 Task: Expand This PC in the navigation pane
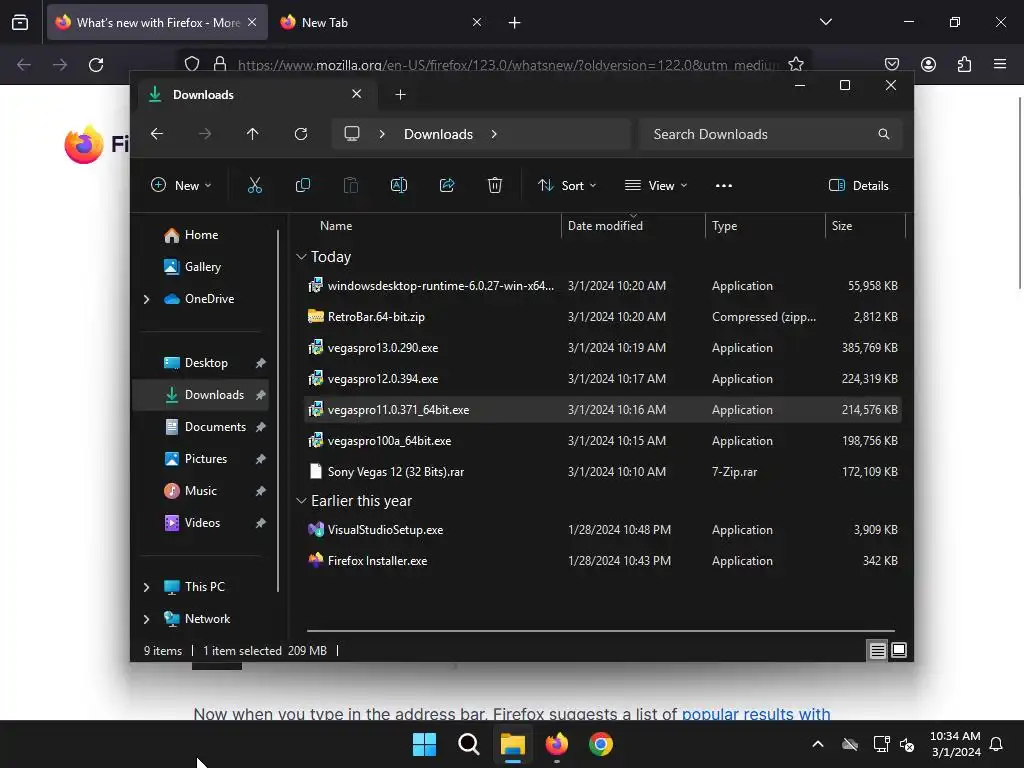[146, 587]
